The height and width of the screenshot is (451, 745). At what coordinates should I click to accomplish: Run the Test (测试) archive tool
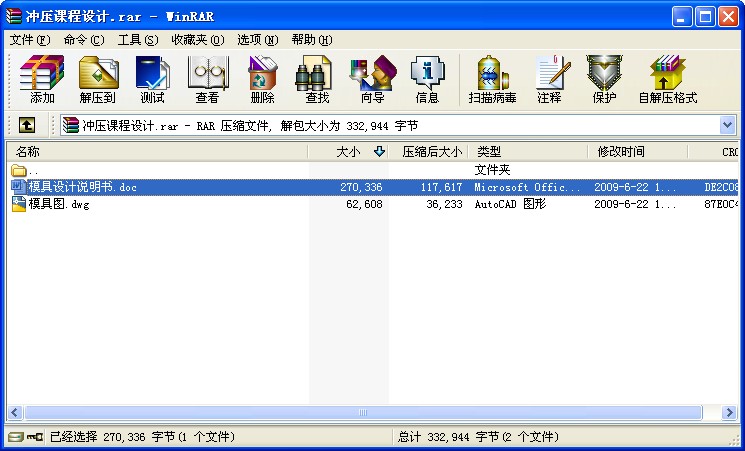(x=153, y=79)
